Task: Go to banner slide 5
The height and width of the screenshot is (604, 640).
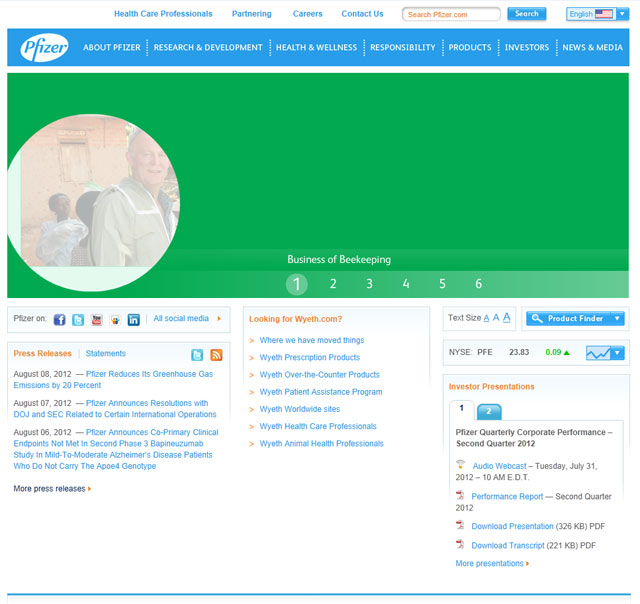Action: pos(442,284)
